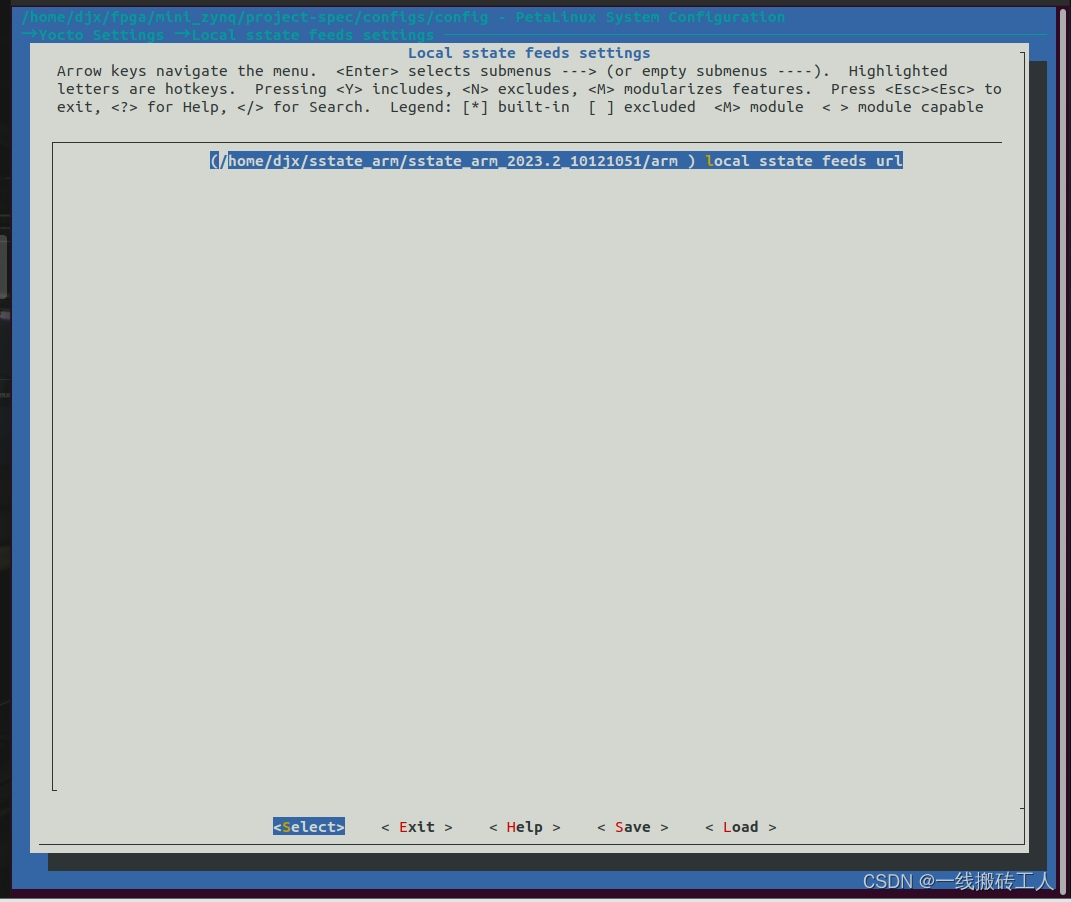
Task: Activate the <Select> button
Action: tap(309, 826)
